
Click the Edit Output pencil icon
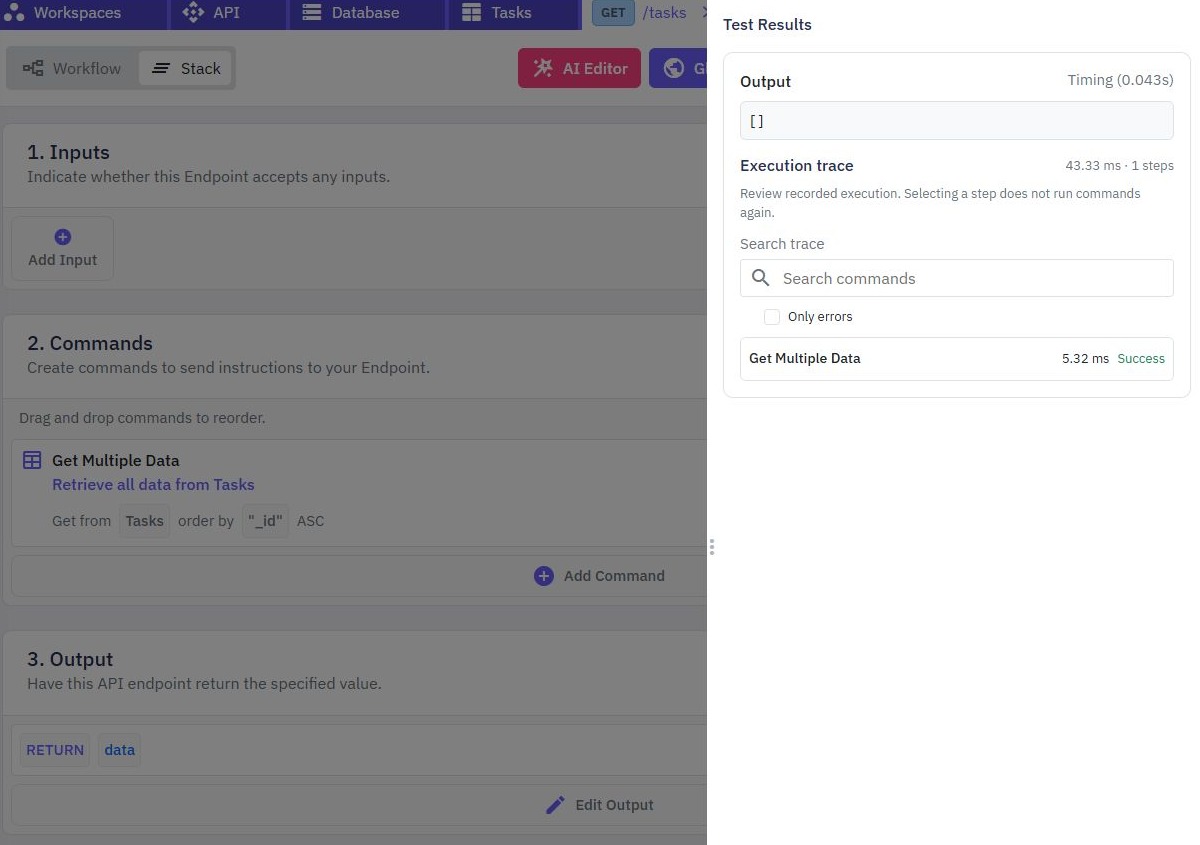coord(555,805)
